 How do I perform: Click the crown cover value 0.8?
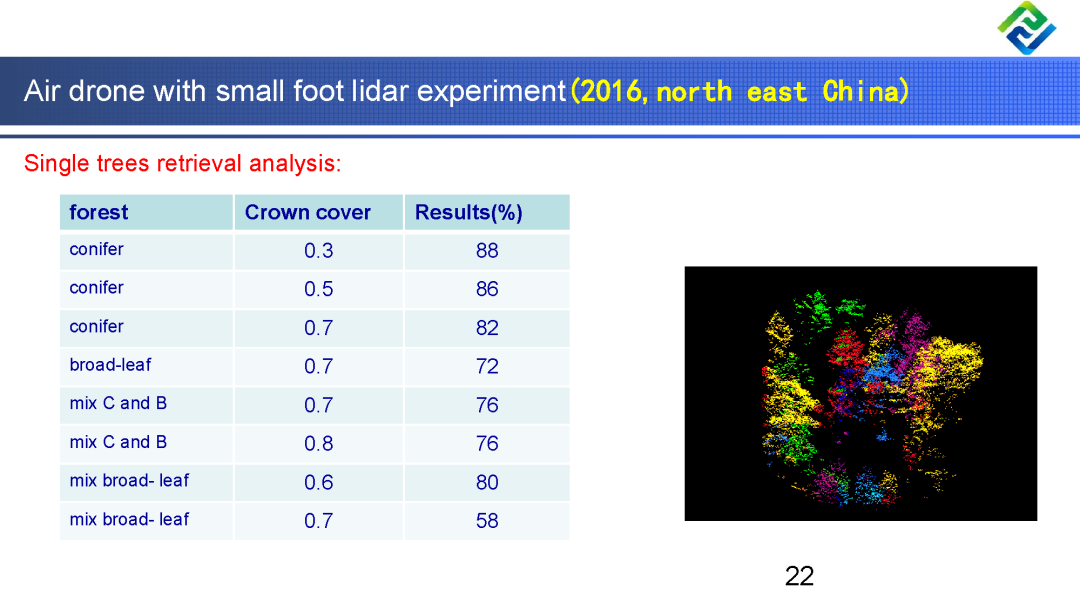(x=318, y=443)
